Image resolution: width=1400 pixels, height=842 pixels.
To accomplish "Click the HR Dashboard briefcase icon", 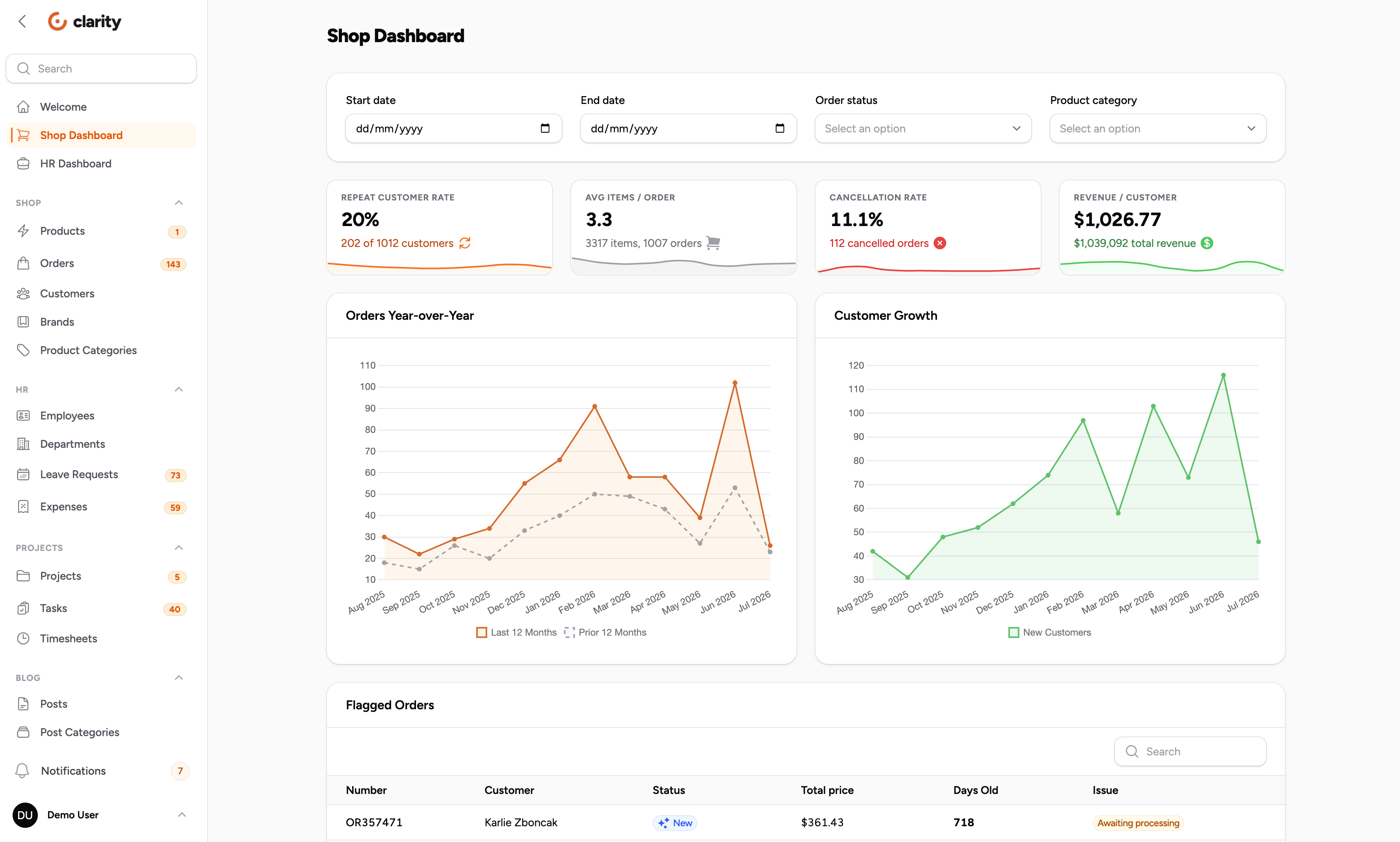I will (23, 163).
